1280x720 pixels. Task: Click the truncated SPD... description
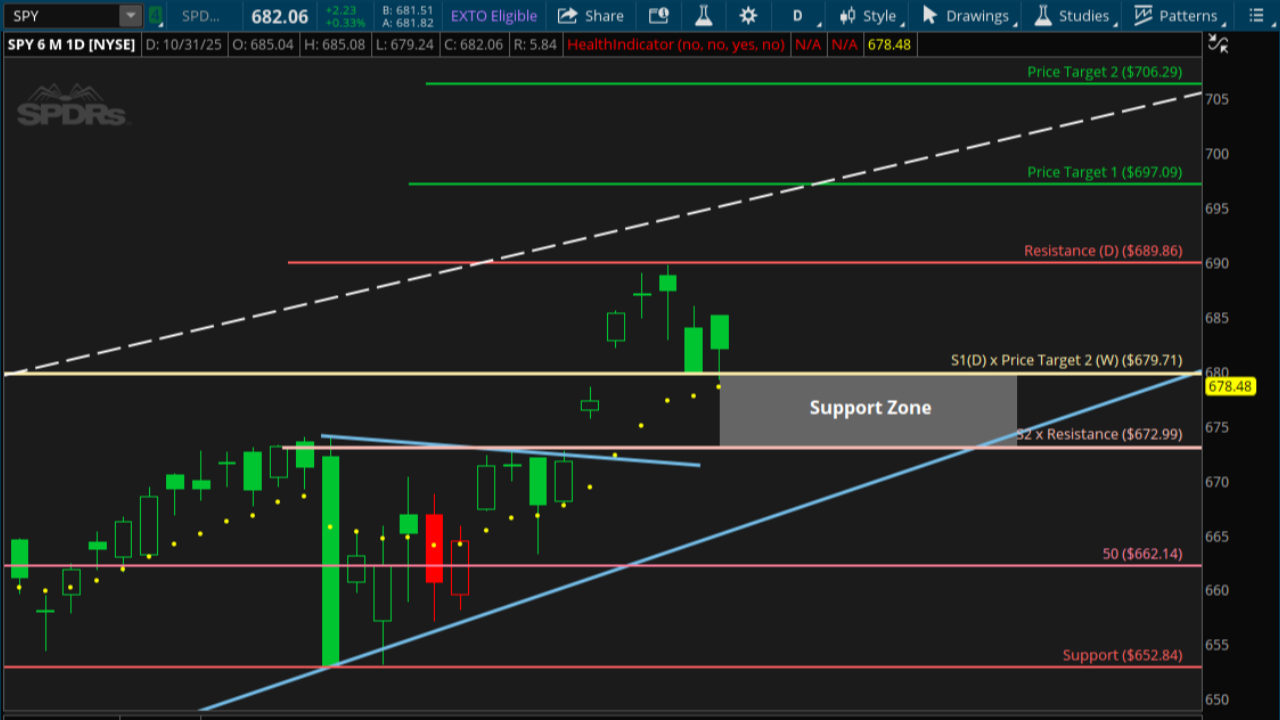203,16
